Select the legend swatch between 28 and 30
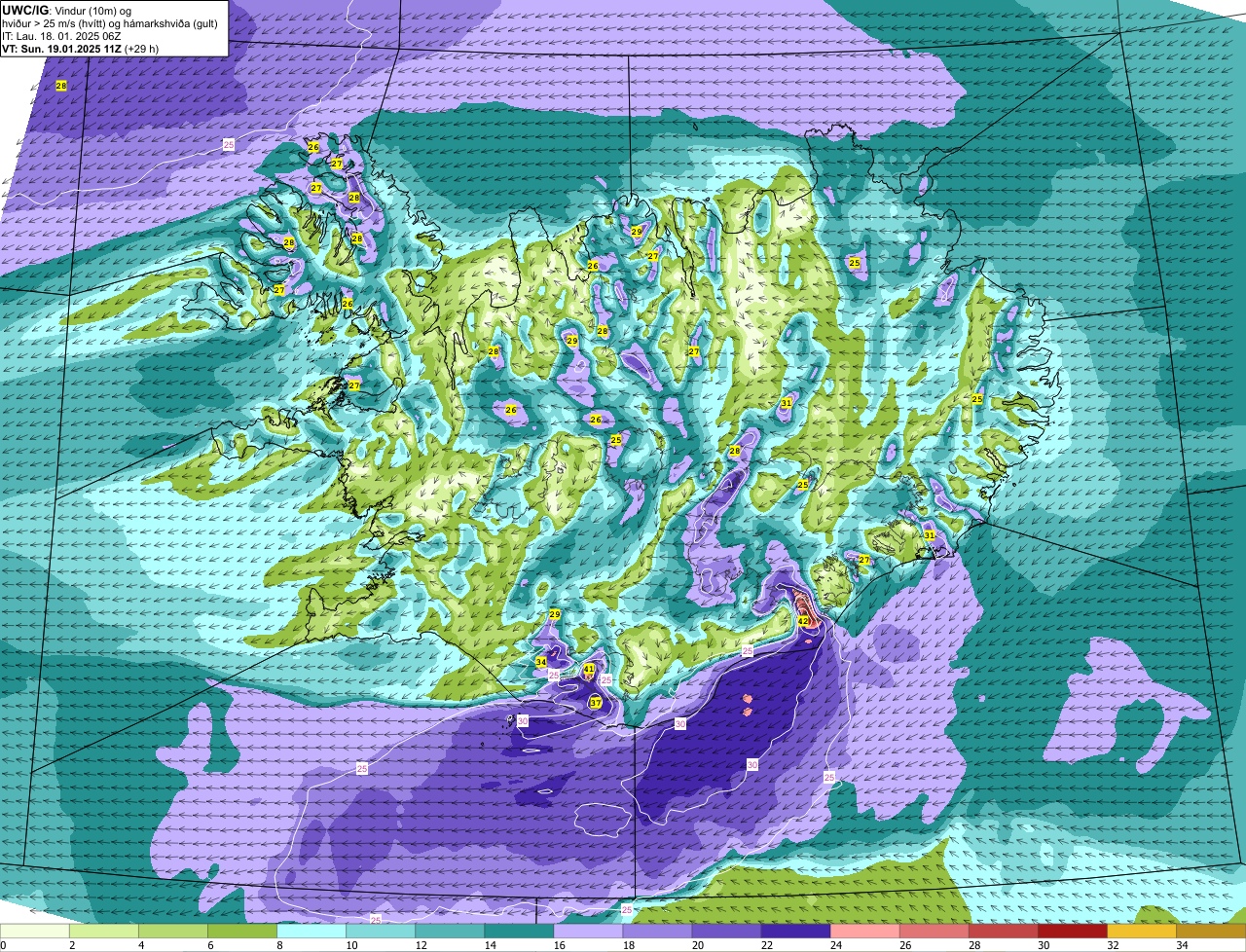1246x952 pixels. [x=1004, y=931]
